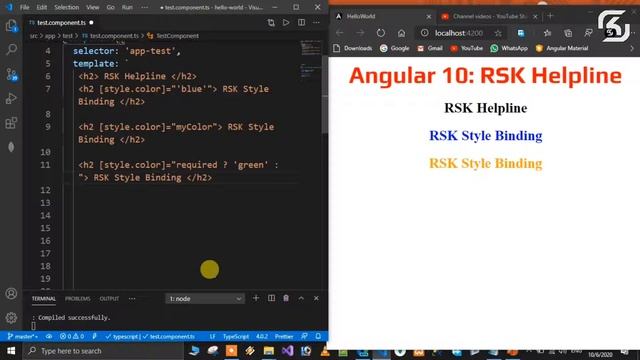Open the View menu
640x360 pixels.
pos(93,7)
